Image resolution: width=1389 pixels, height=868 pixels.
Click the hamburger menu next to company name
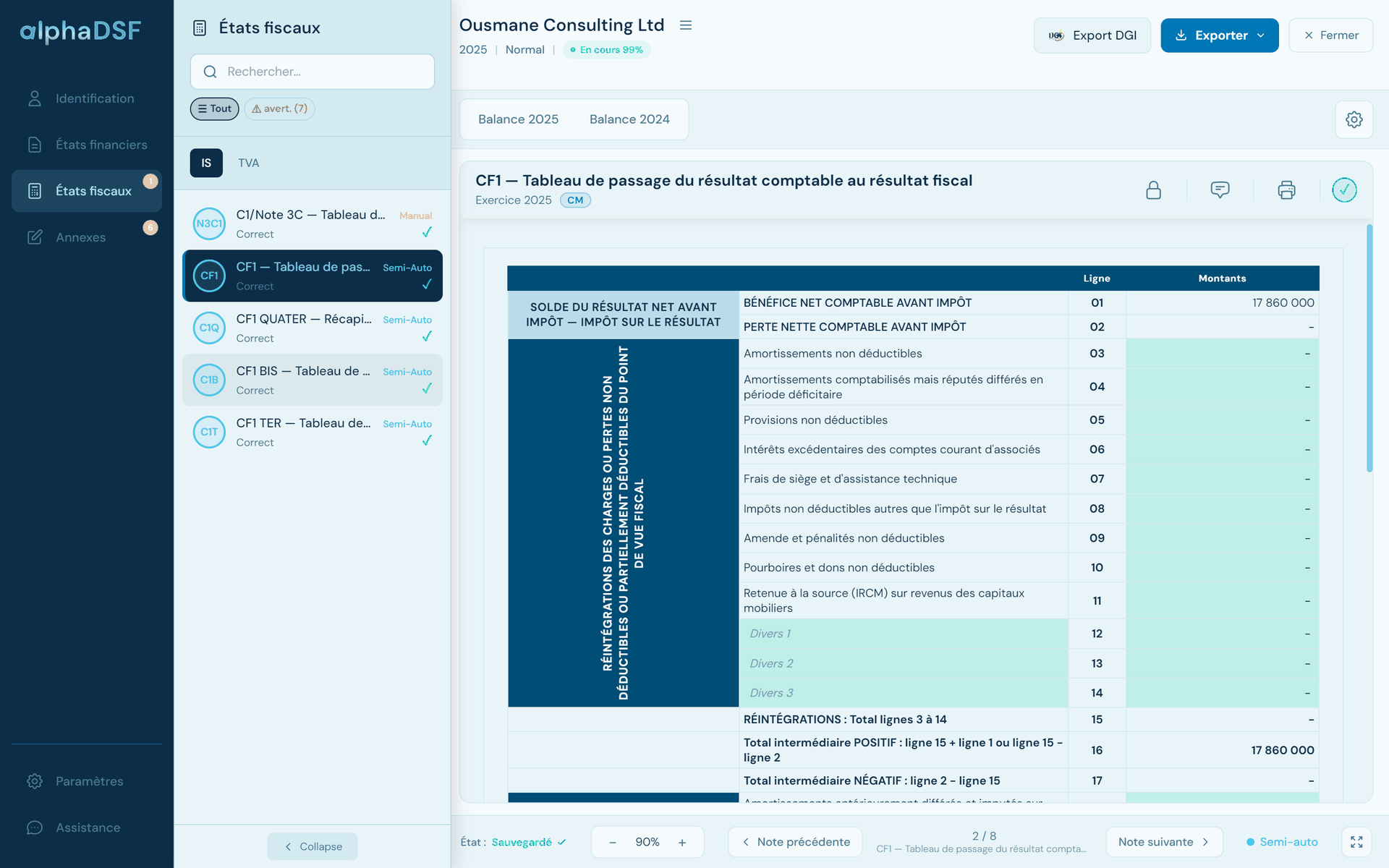(x=686, y=25)
